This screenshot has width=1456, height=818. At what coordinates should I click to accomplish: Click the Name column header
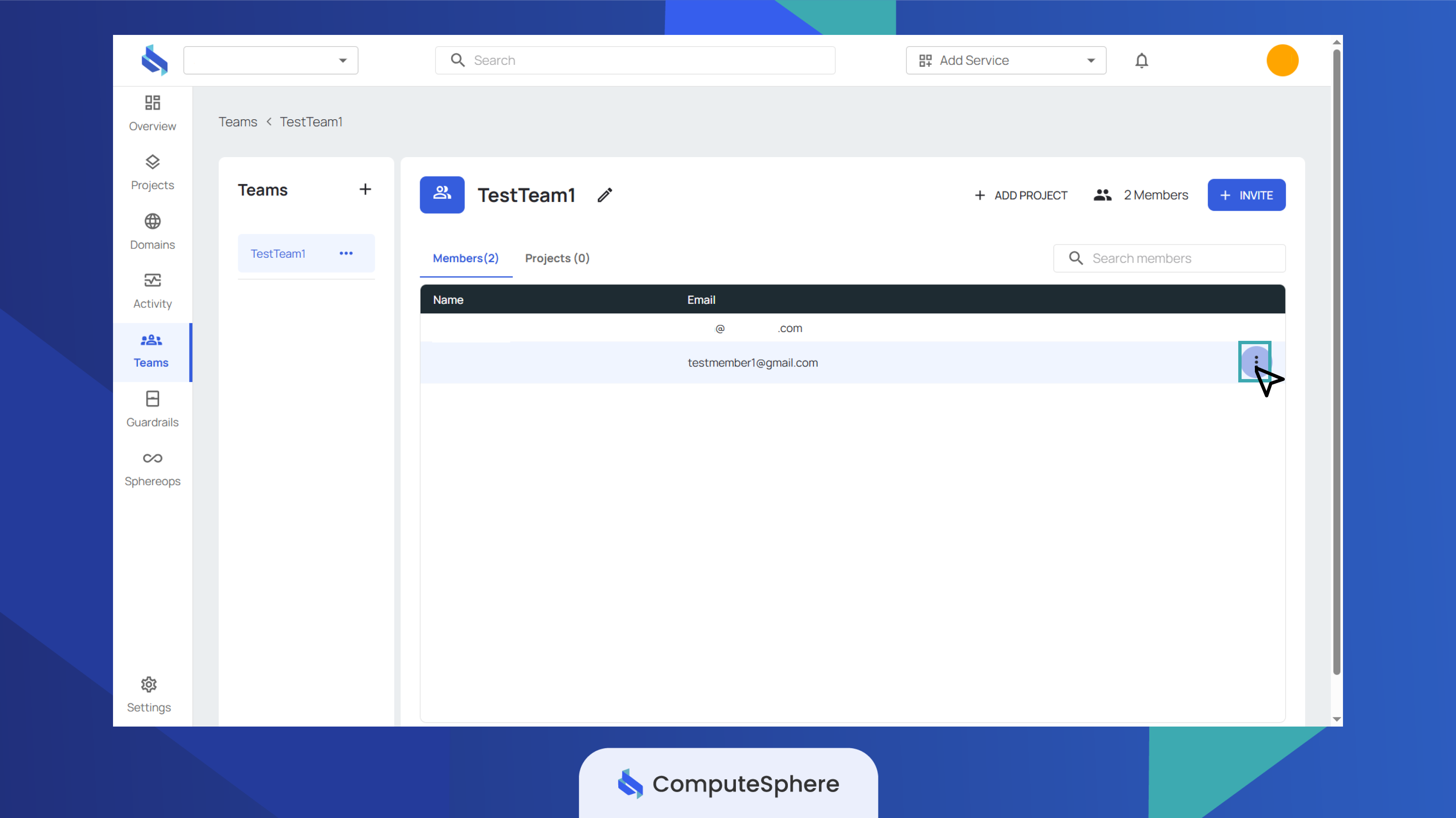click(x=448, y=300)
